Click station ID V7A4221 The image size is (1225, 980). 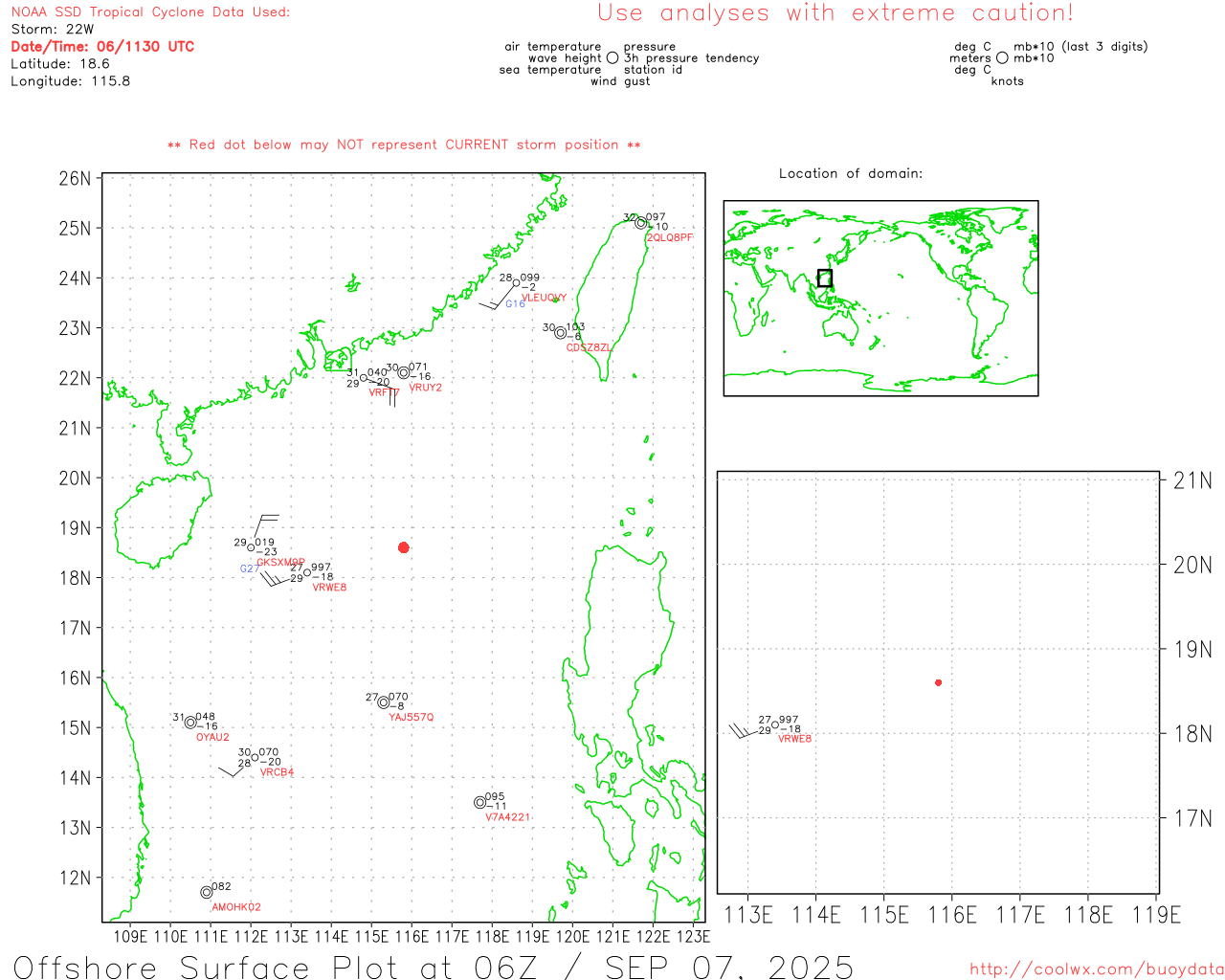pos(507,817)
